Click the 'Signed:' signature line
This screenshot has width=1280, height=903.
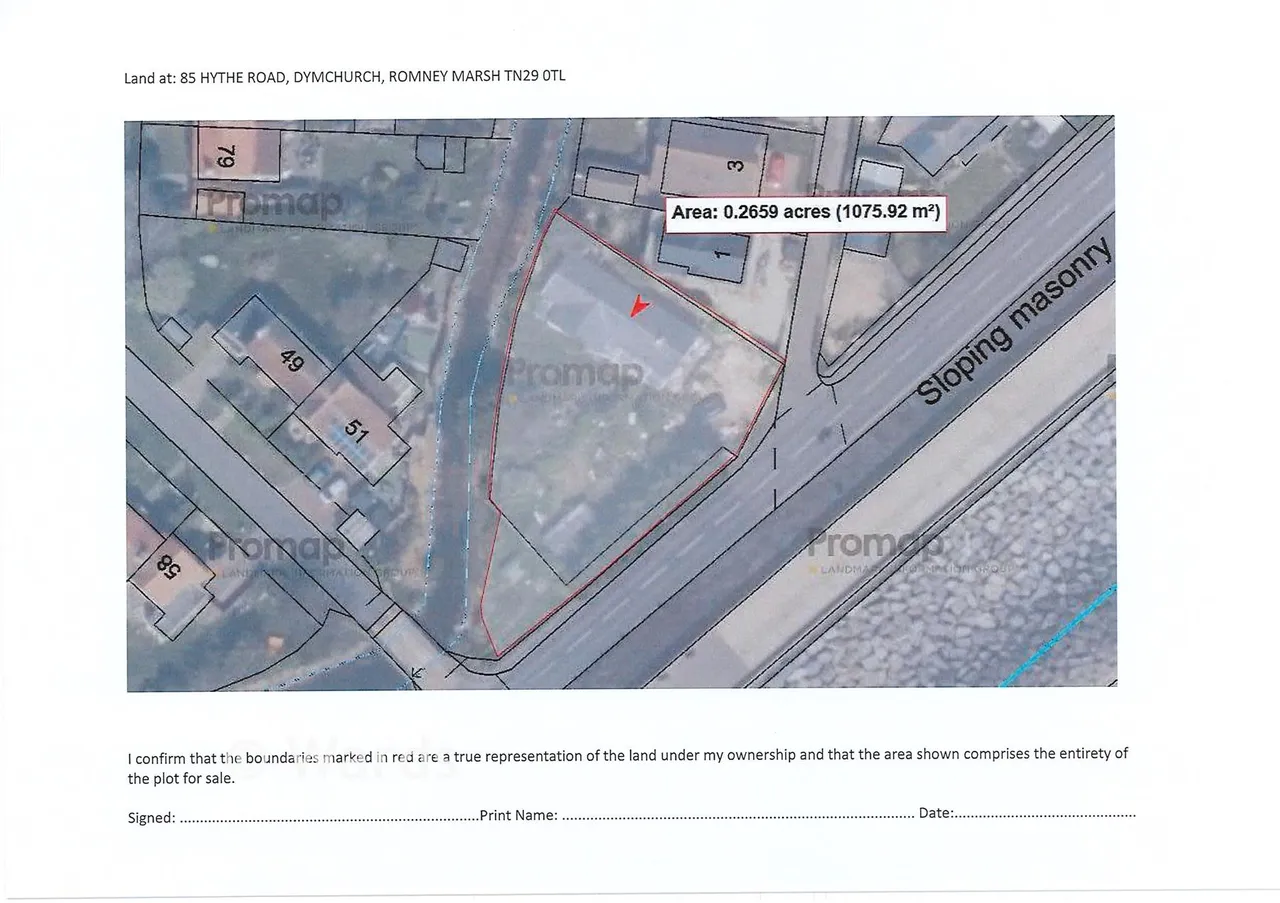click(x=303, y=817)
